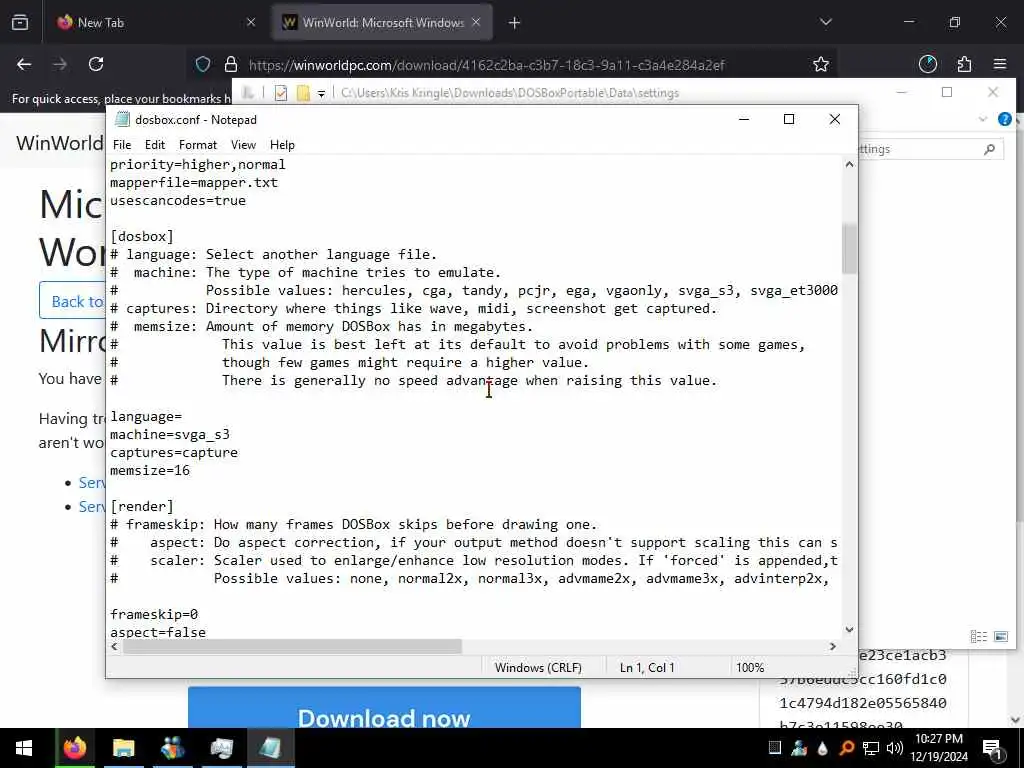This screenshot has height=768, width=1024.
Task: Click the 100% zoom status entry
Action: [750, 667]
